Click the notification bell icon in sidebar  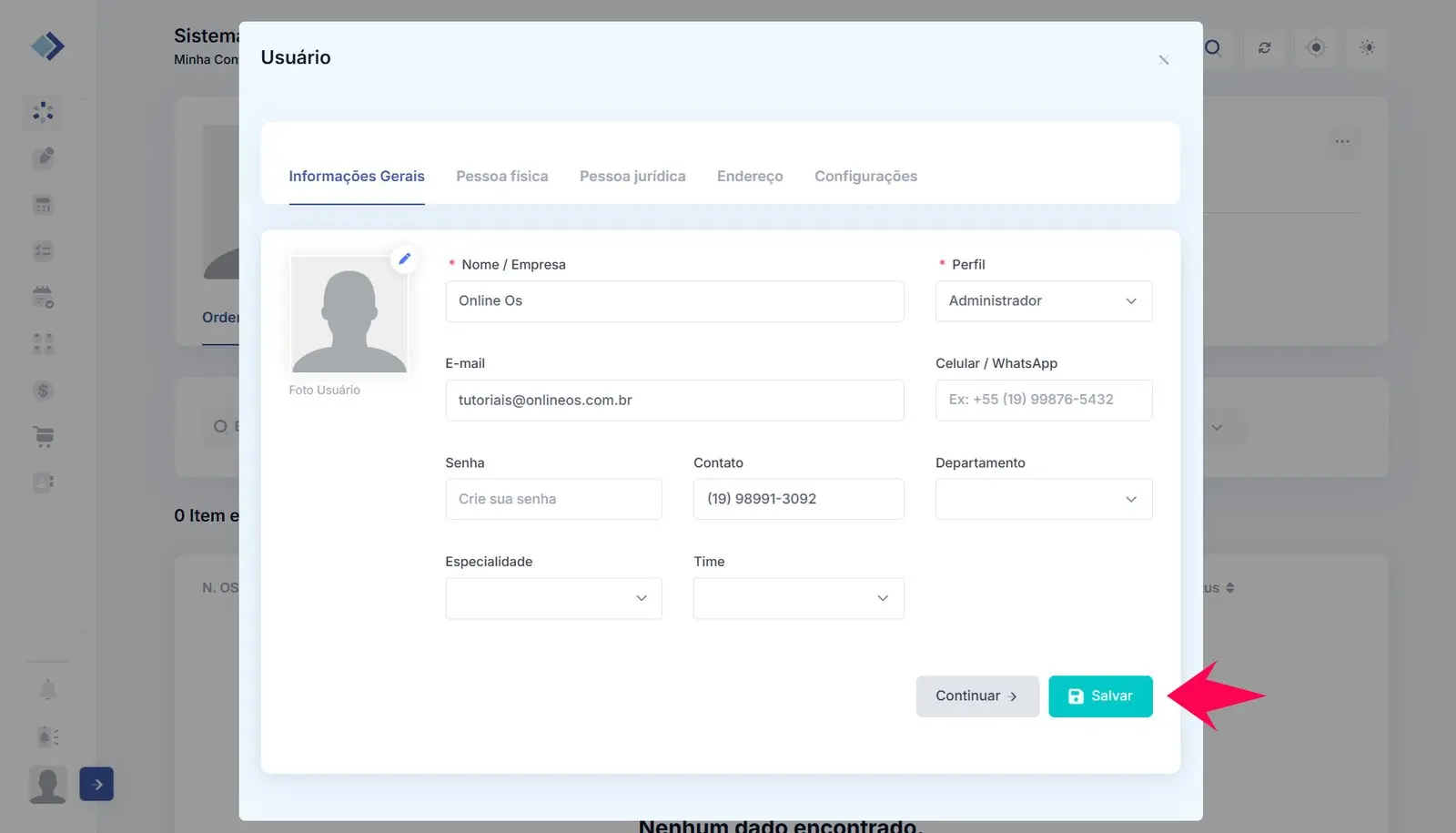pos(47,690)
